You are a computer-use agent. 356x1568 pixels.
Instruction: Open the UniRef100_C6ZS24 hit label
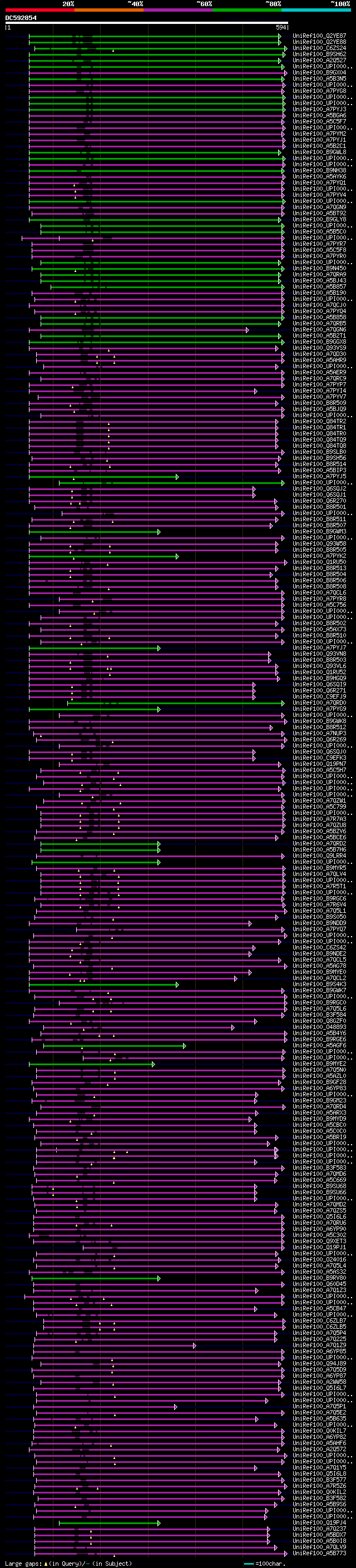pos(319,48)
